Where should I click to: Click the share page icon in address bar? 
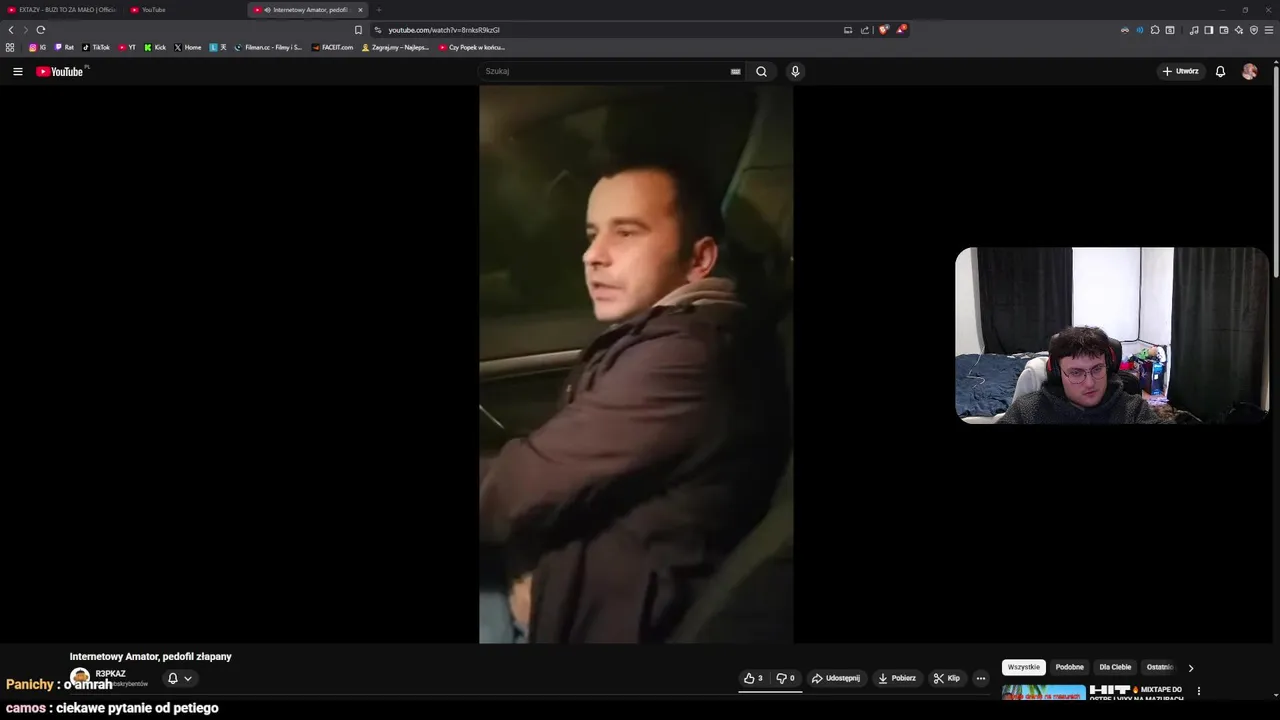click(865, 30)
